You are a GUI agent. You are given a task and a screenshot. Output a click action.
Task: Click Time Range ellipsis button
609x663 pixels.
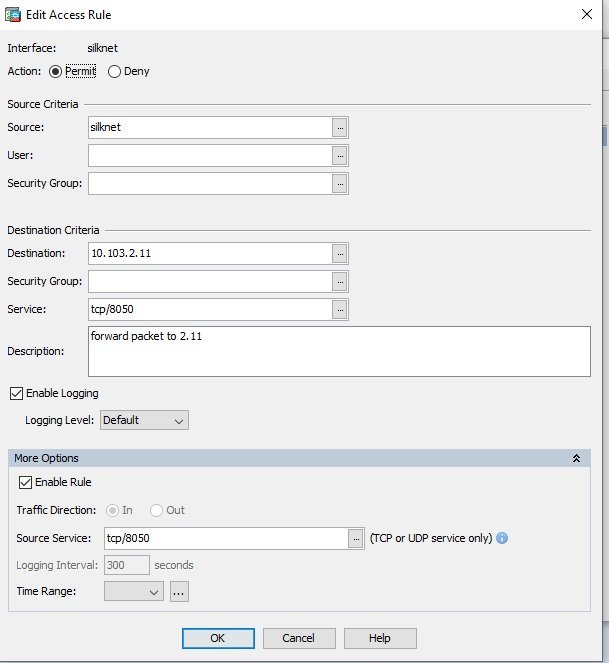(x=179, y=592)
